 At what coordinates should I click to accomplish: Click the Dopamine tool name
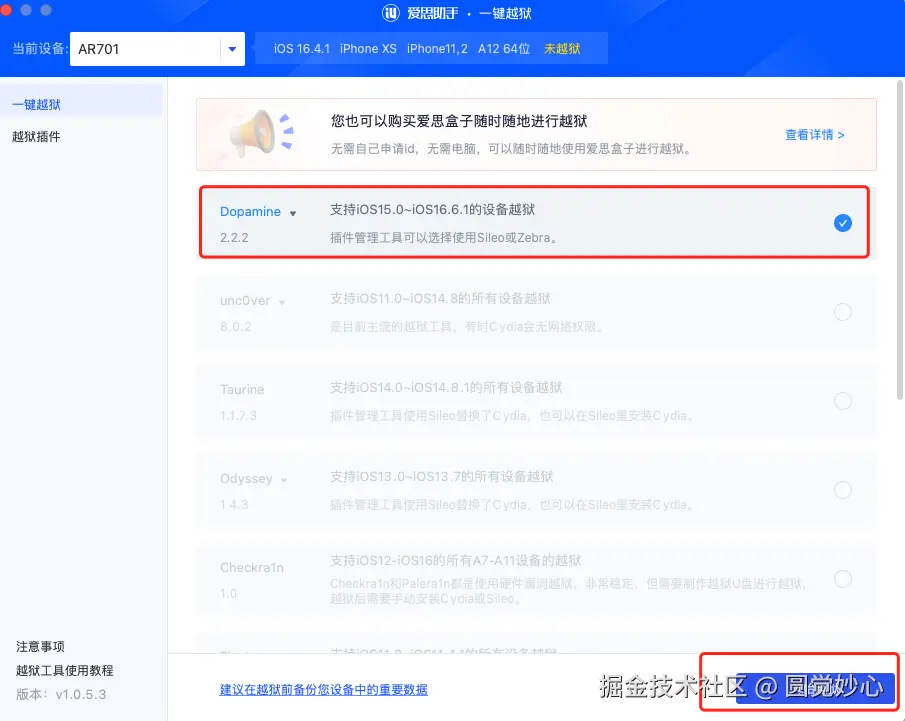click(250, 212)
